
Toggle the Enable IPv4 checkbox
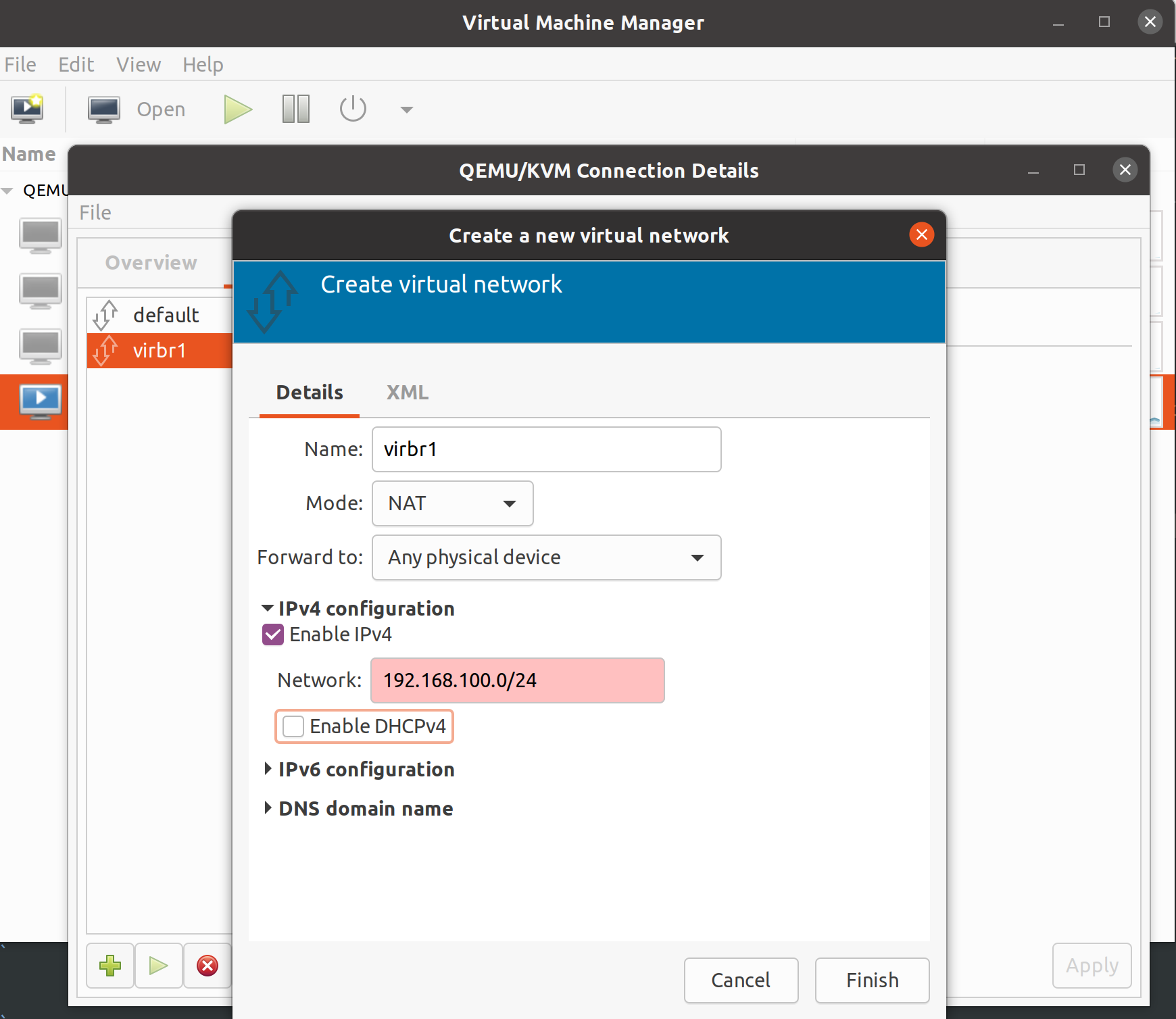pyautogui.click(x=273, y=635)
